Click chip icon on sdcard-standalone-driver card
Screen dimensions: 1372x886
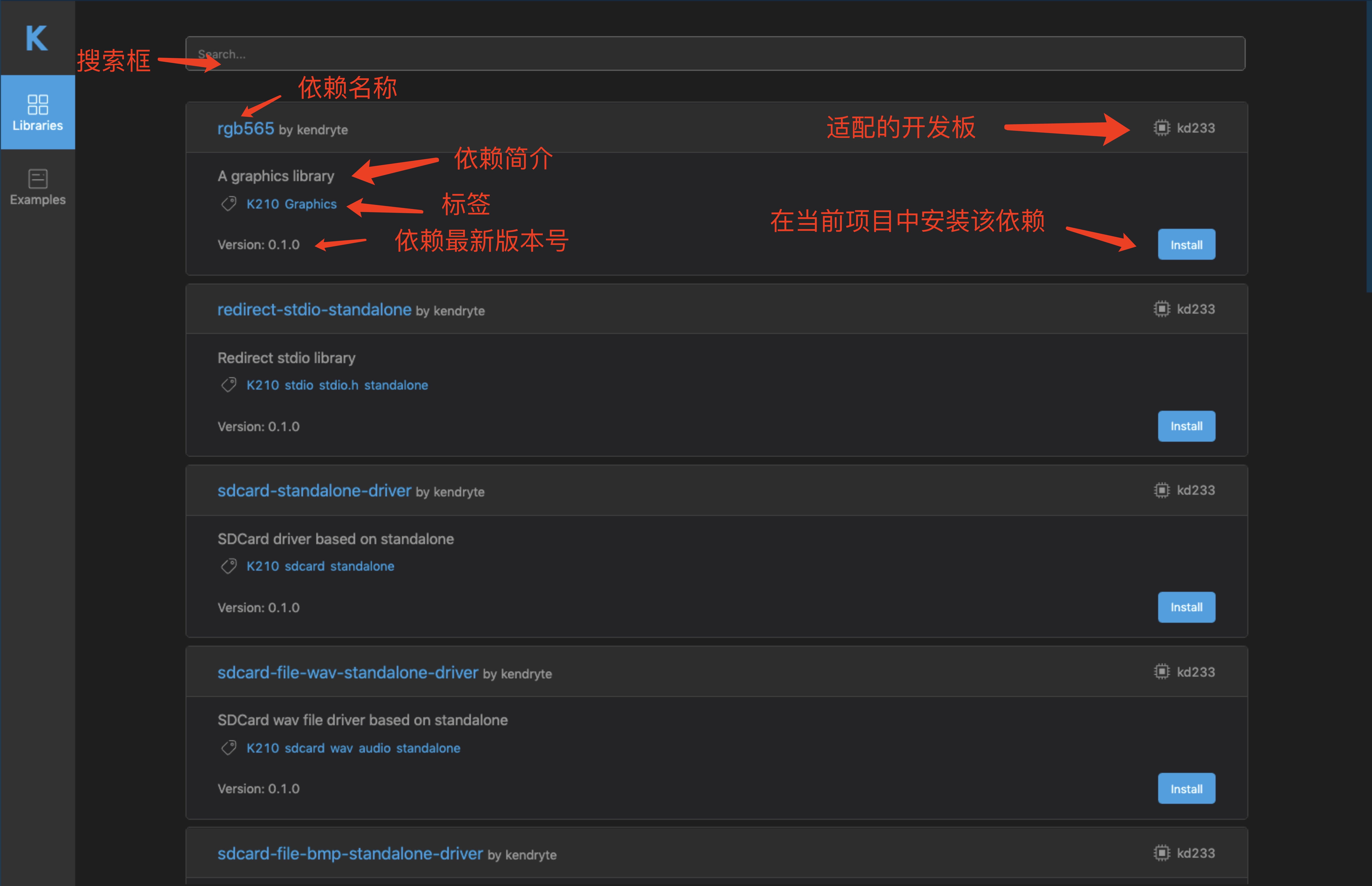point(1162,490)
